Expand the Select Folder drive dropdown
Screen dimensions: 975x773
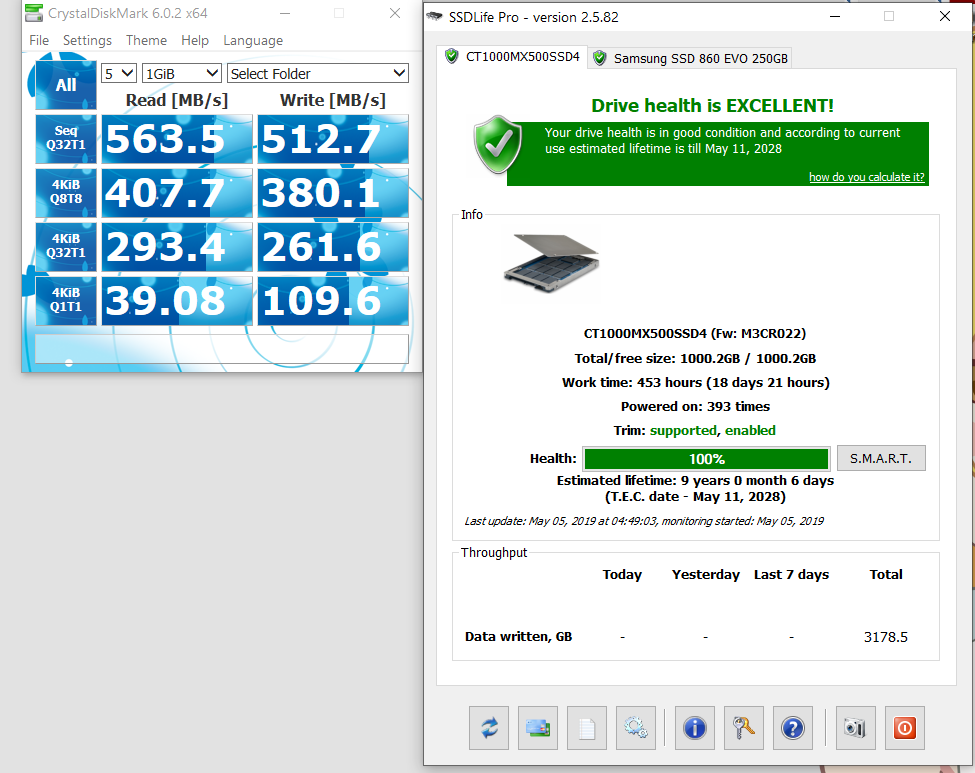[x=318, y=73]
